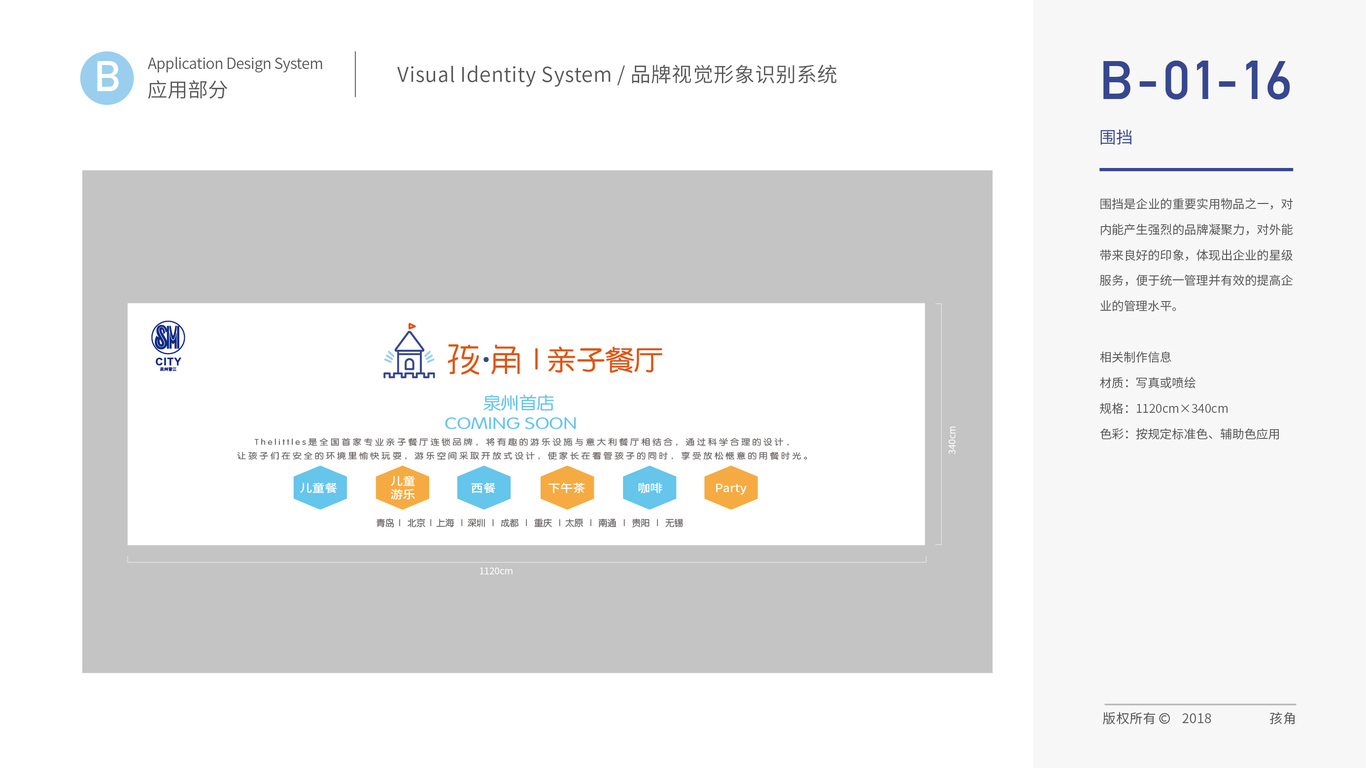Image resolution: width=1366 pixels, height=768 pixels.
Task: Click the 围挡是企业的重要实用物品 paragraph
Action: 1196,255
